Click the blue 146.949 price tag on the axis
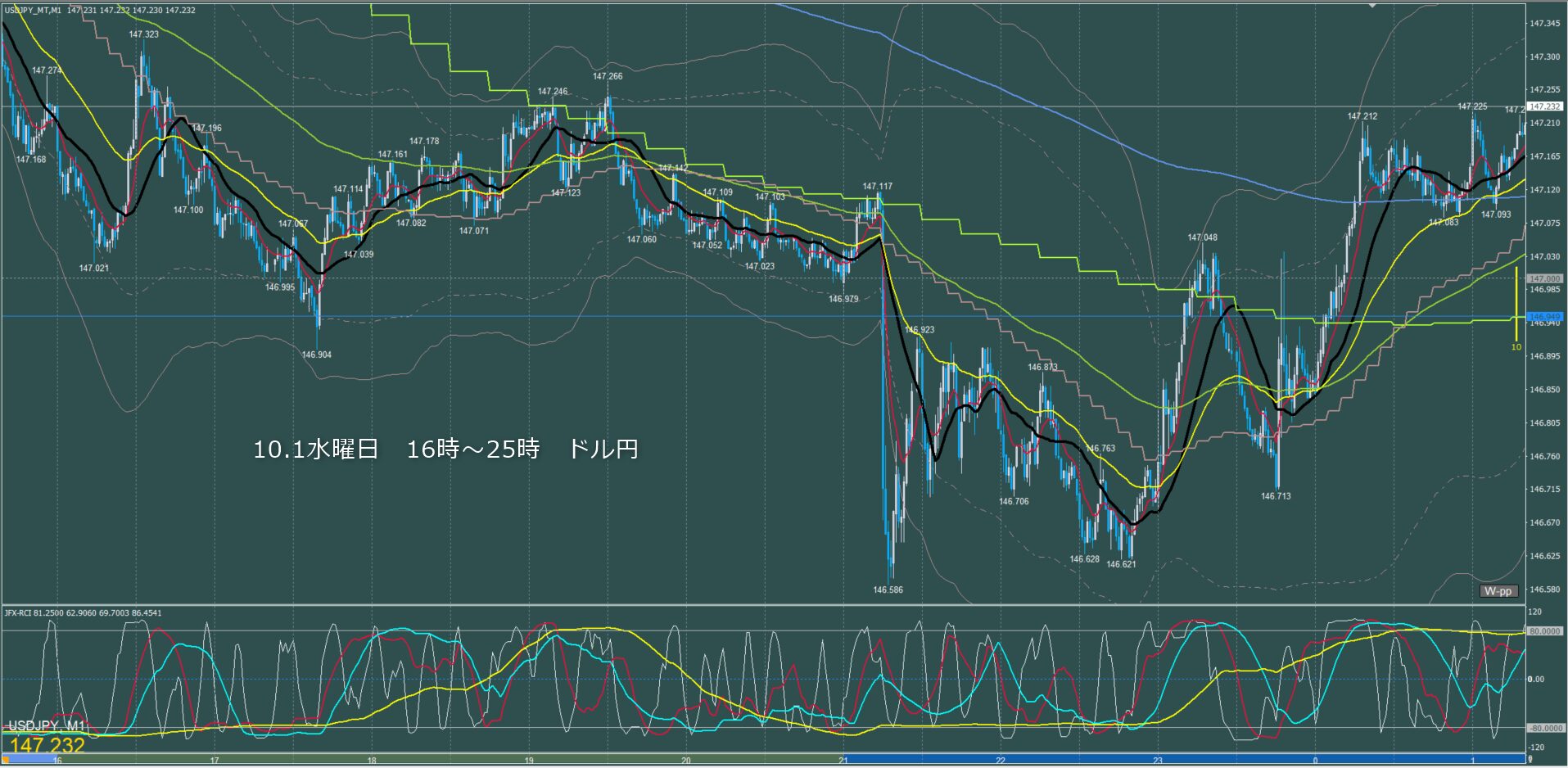Image resolution: width=1568 pixels, height=768 pixels. 1544,317
